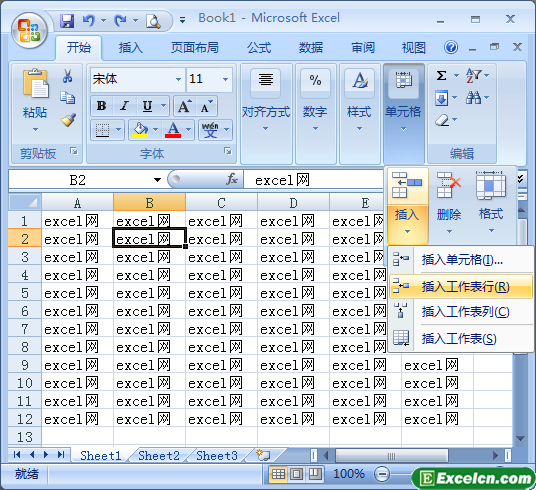The image size is (536, 490).
Task: Cut selection with the scissors icon
Action: click(68, 76)
